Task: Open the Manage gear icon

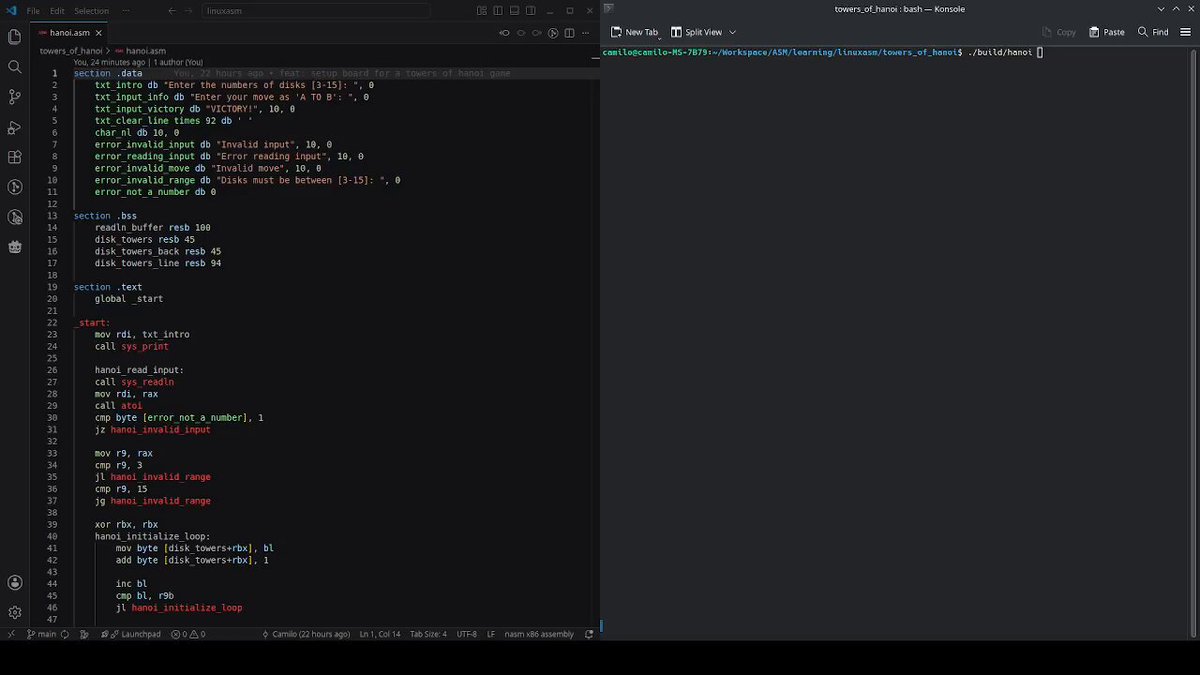Action: click(x=14, y=612)
